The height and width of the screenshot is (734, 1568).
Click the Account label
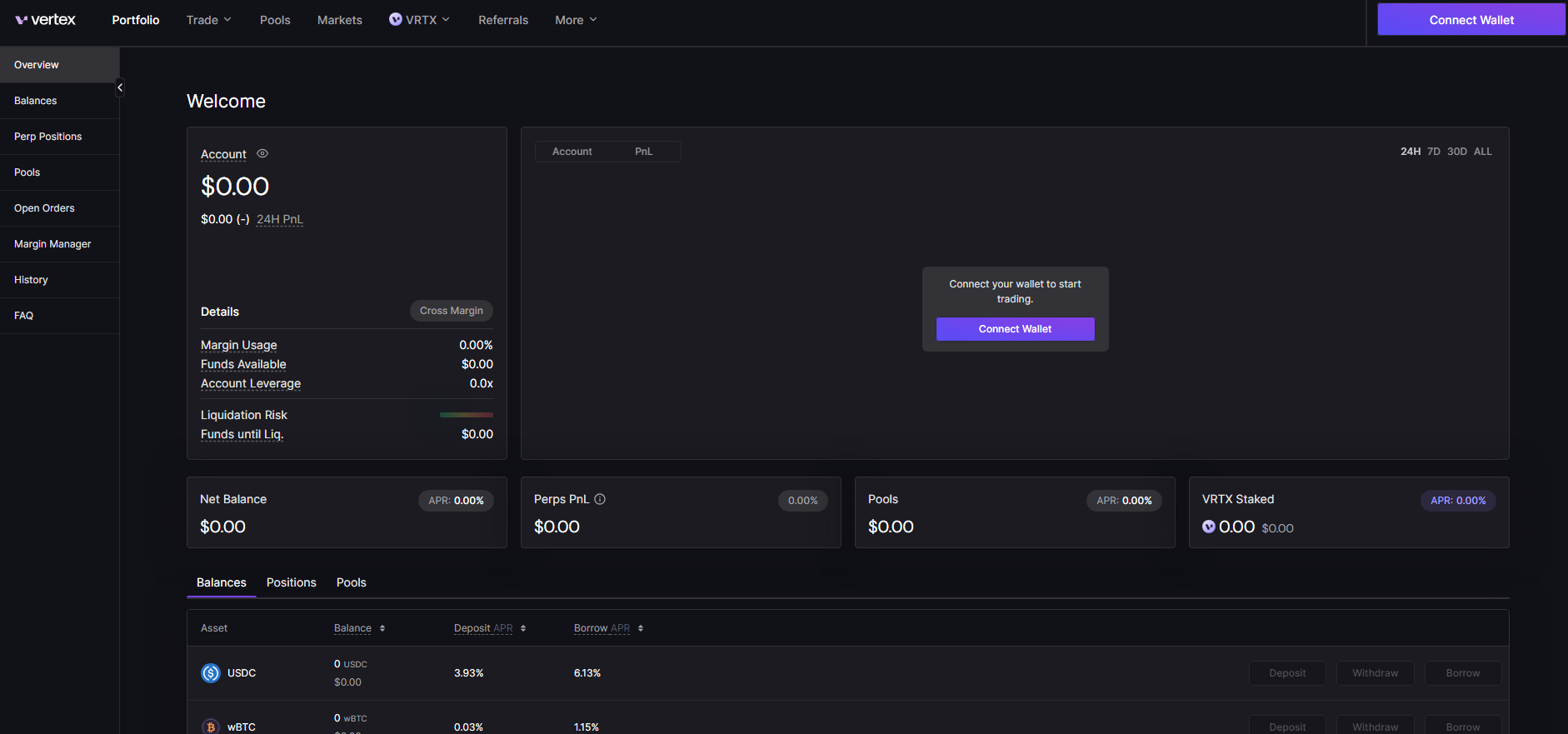point(223,154)
